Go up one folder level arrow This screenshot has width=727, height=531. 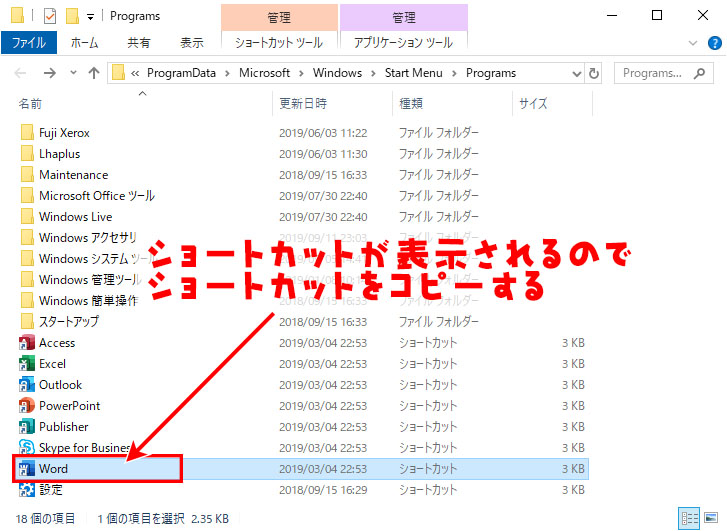[x=94, y=73]
